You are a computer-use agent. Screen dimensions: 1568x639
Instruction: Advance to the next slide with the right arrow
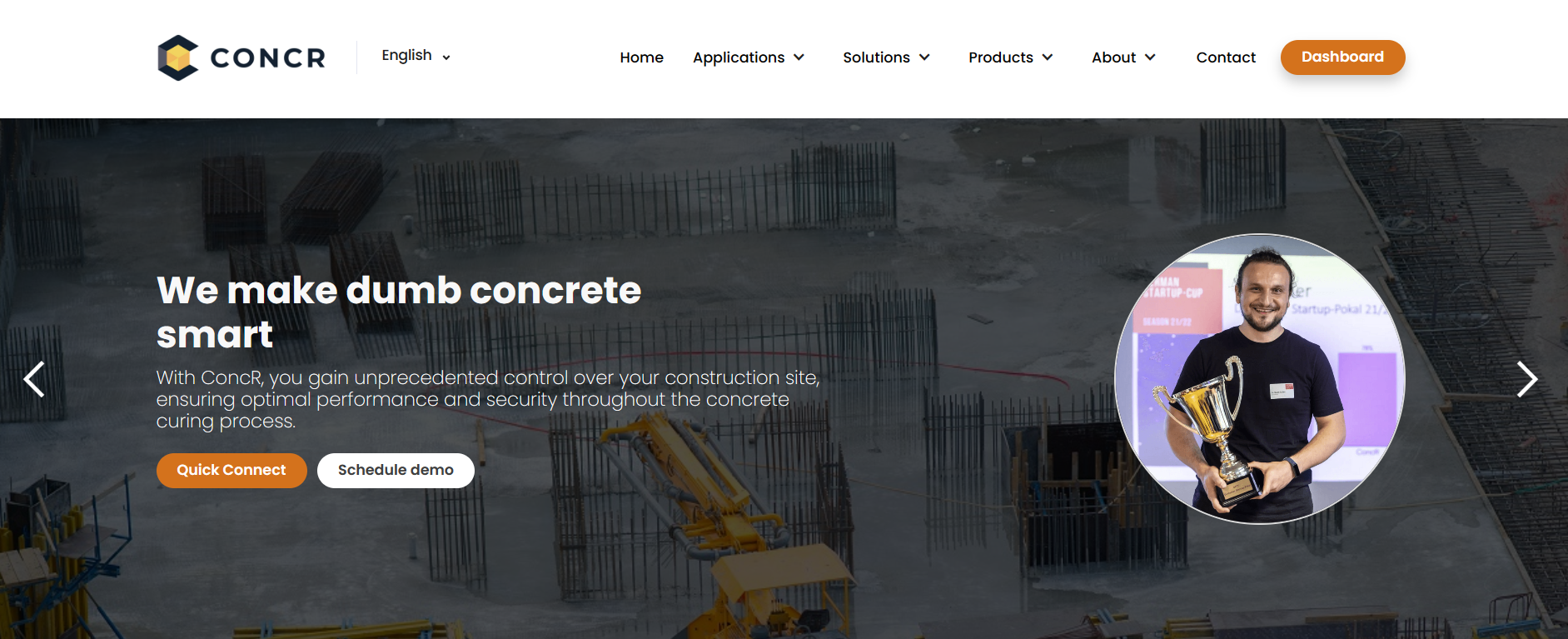click(1526, 380)
